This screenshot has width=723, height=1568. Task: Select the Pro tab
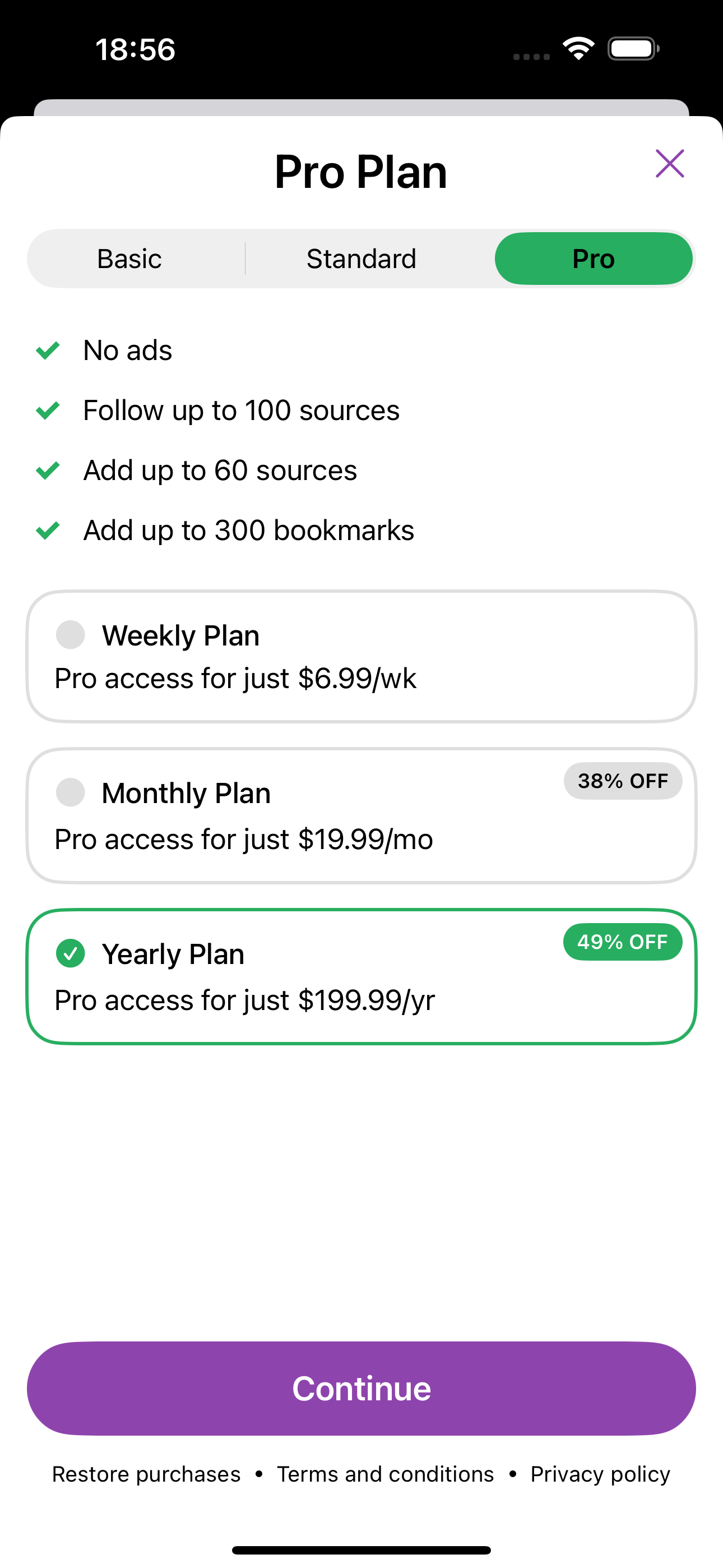pyautogui.click(x=594, y=259)
